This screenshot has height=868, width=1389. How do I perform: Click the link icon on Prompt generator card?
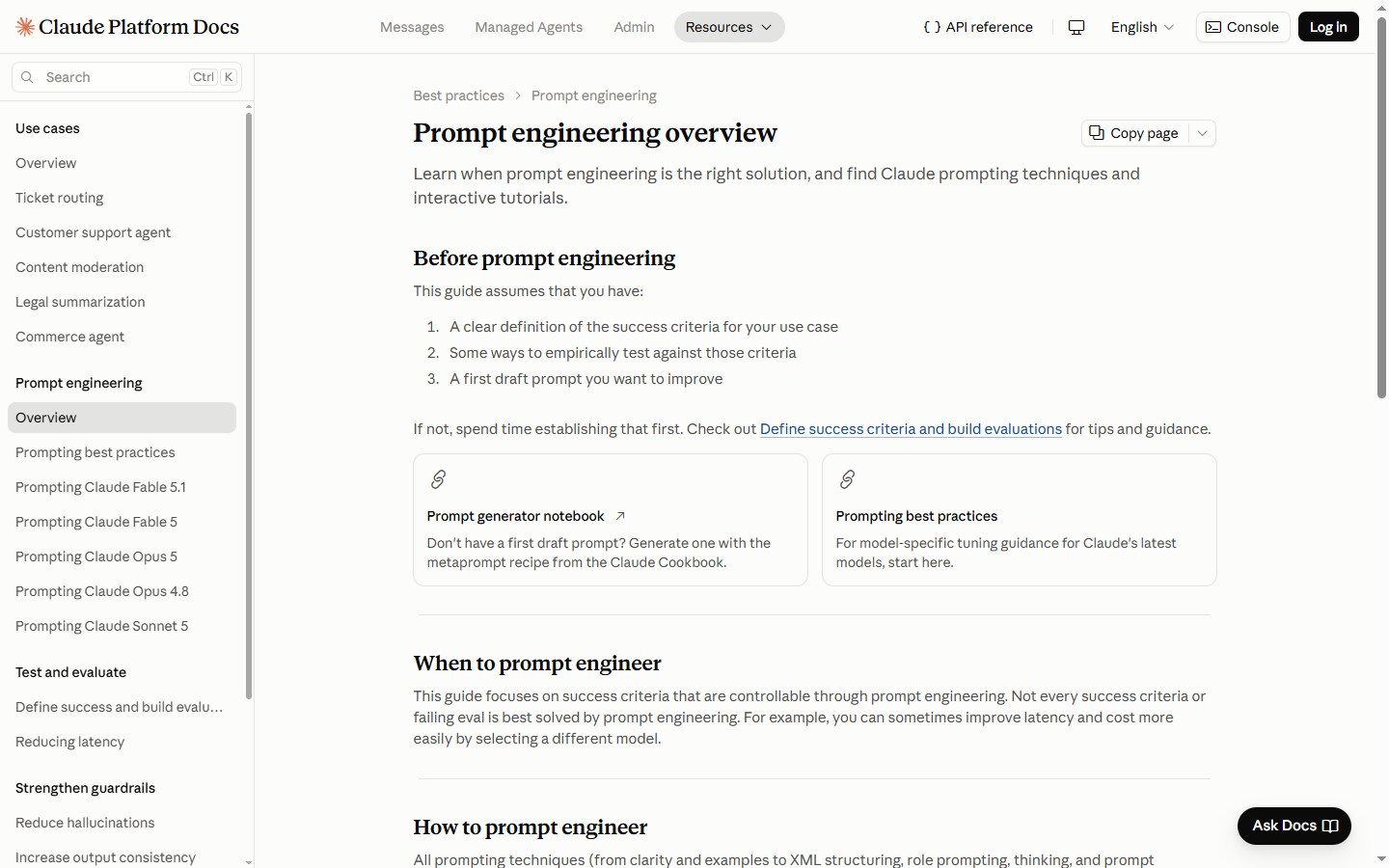pos(438,479)
